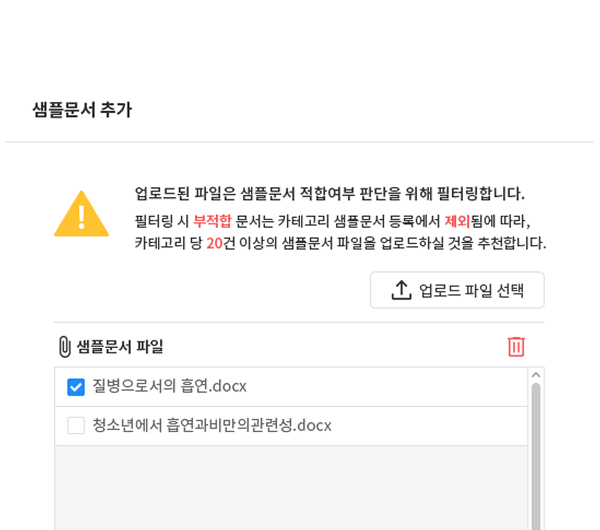The width and height of the screenshot is (600, 530).
Task: Click the 샘플문서 추가 dialog title
Action: tap(82, 110)
